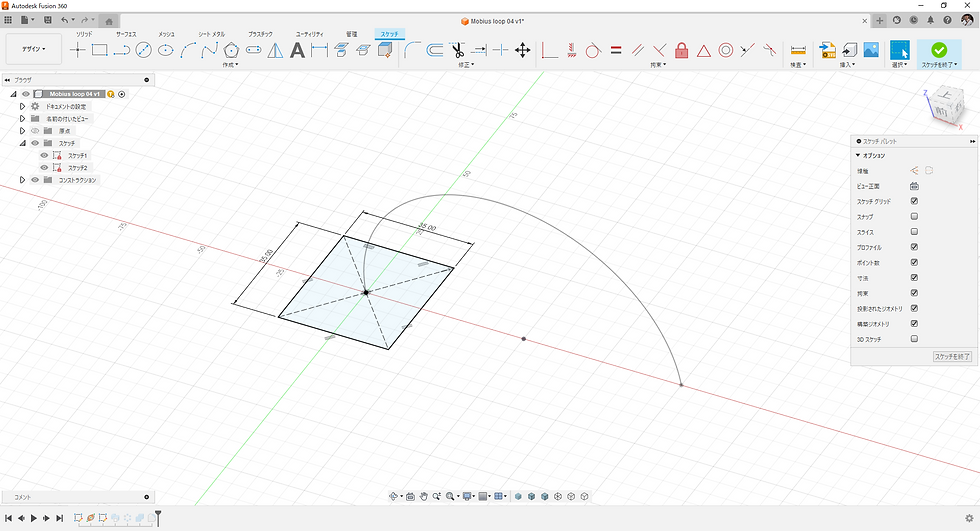
Task: Switch to the 管理 tab
Action: click(x=352, y=34)
